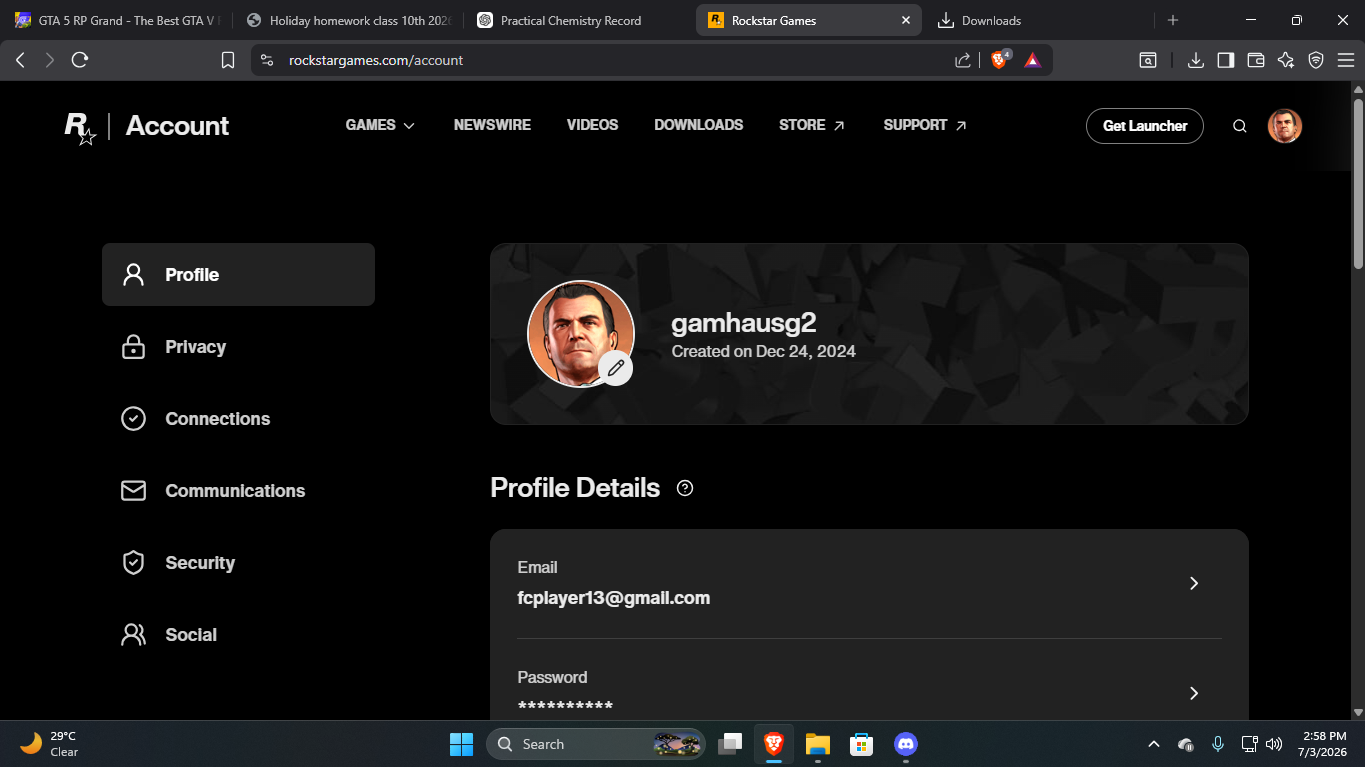Image resolution: width=1365 pixels, height=767 pixels.
Task: Open Discord from the taskbar
Action: tap(906, 744)
